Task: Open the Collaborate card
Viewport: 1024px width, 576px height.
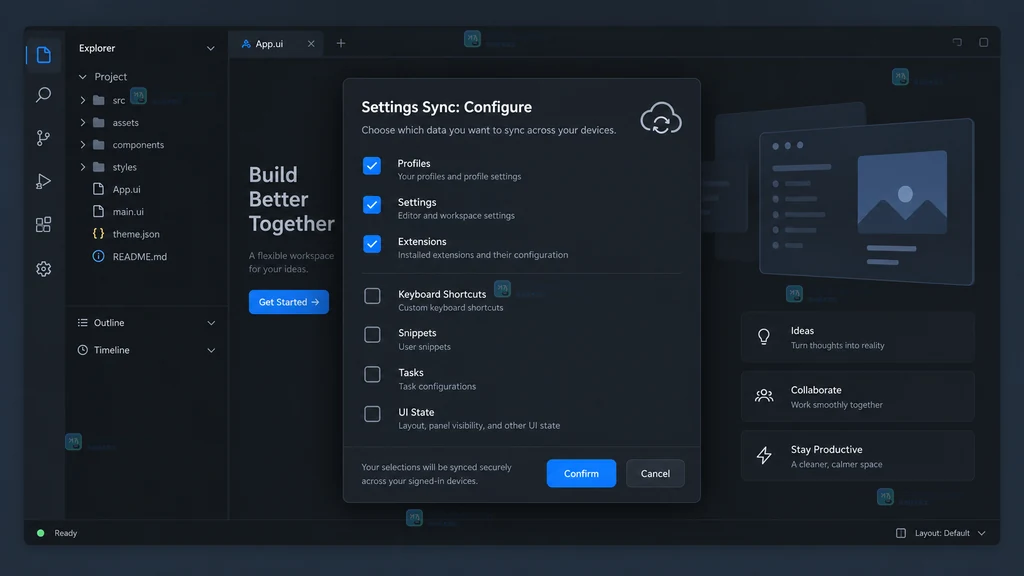Action: [857, 396]
